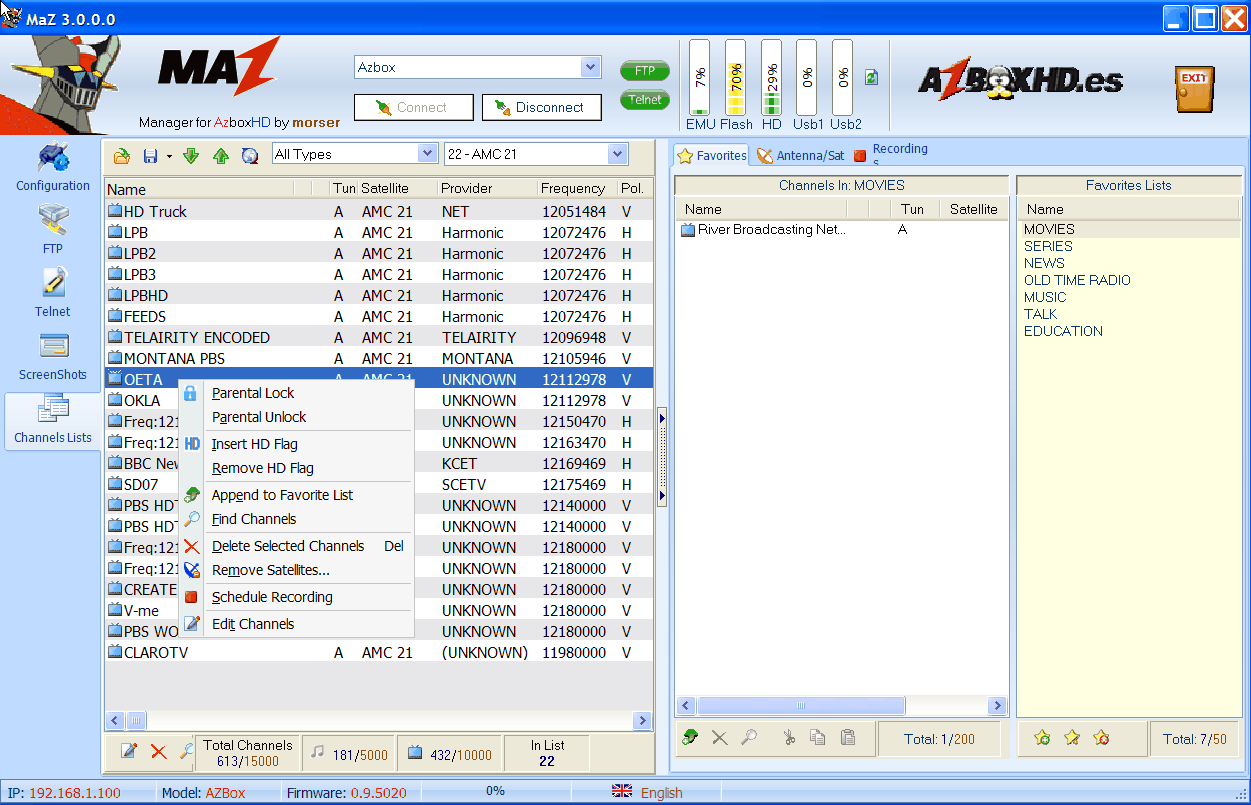
Task: Click the green add-to-favorites icon below MOVIES list
Action: (x=690, y=738)
